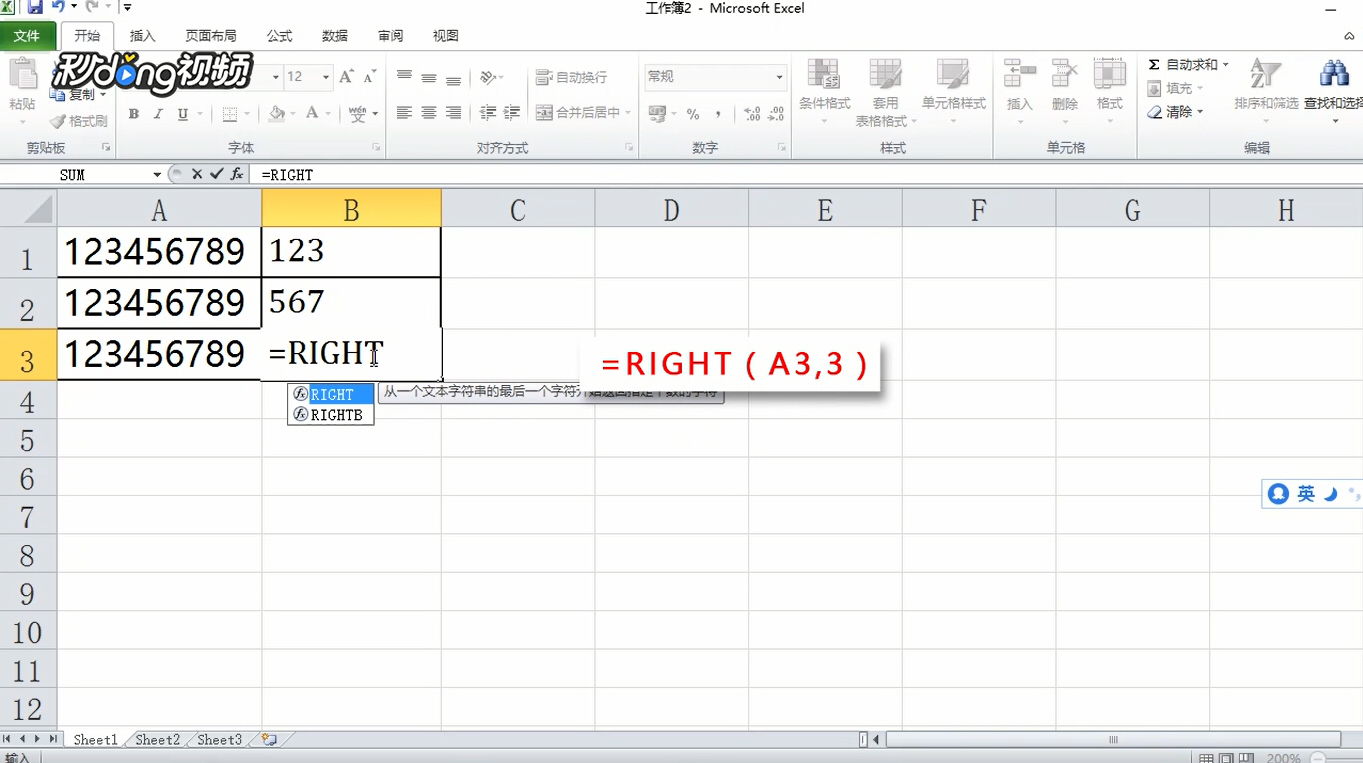This screenshot has height=763, width=1363.
Task: Click the increase indent icon
Action: point(512,113)
